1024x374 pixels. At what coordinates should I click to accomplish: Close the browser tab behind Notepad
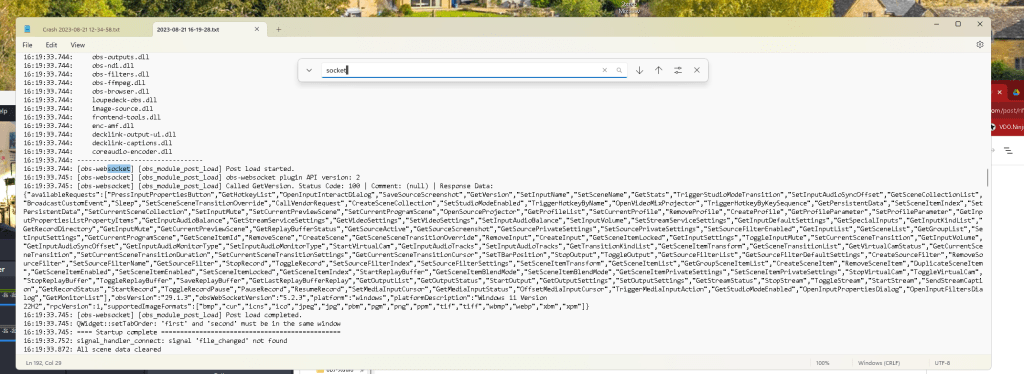[998, 93]
